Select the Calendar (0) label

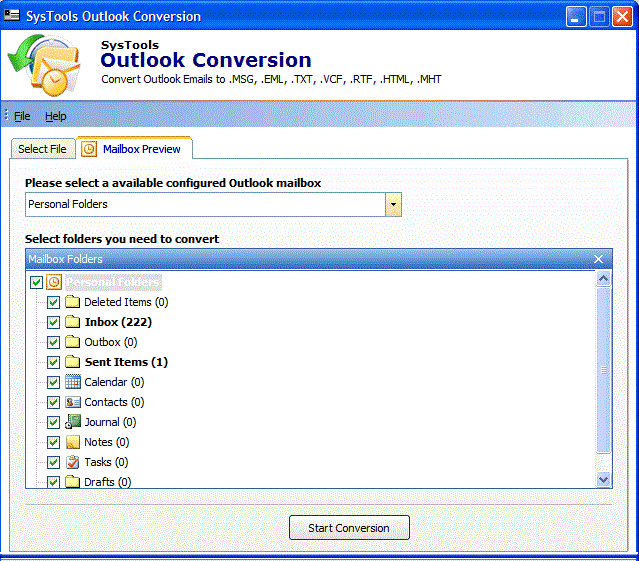(x=114, y=382)
